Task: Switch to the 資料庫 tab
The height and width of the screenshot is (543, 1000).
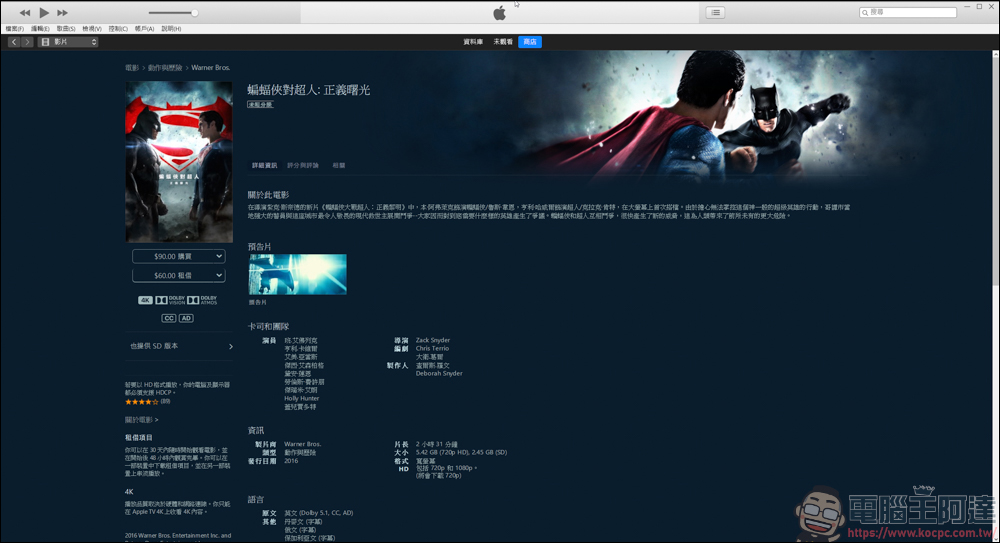Action: [473, 42]
